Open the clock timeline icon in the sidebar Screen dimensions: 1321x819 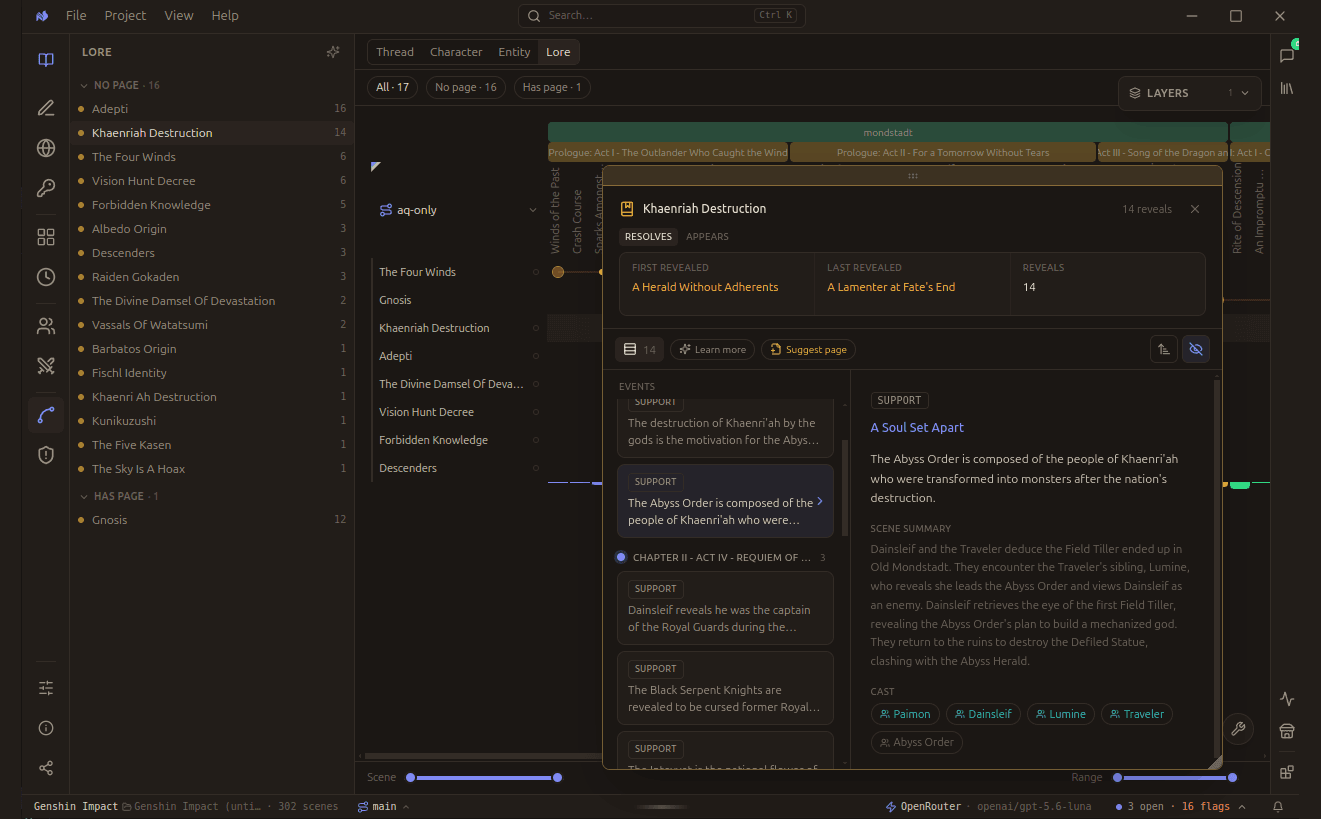46,277
